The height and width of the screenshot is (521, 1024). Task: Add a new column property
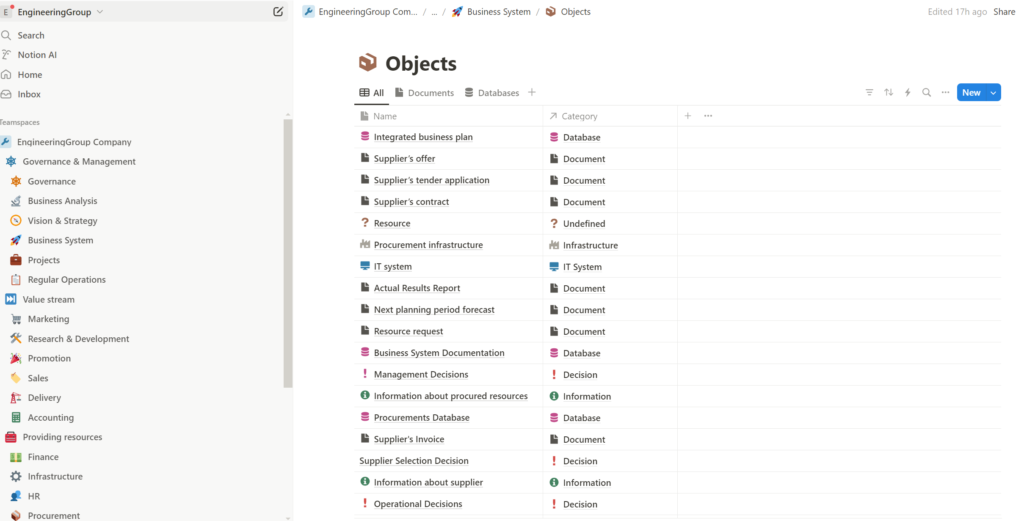pyautogui.click(x=688, y=116)
